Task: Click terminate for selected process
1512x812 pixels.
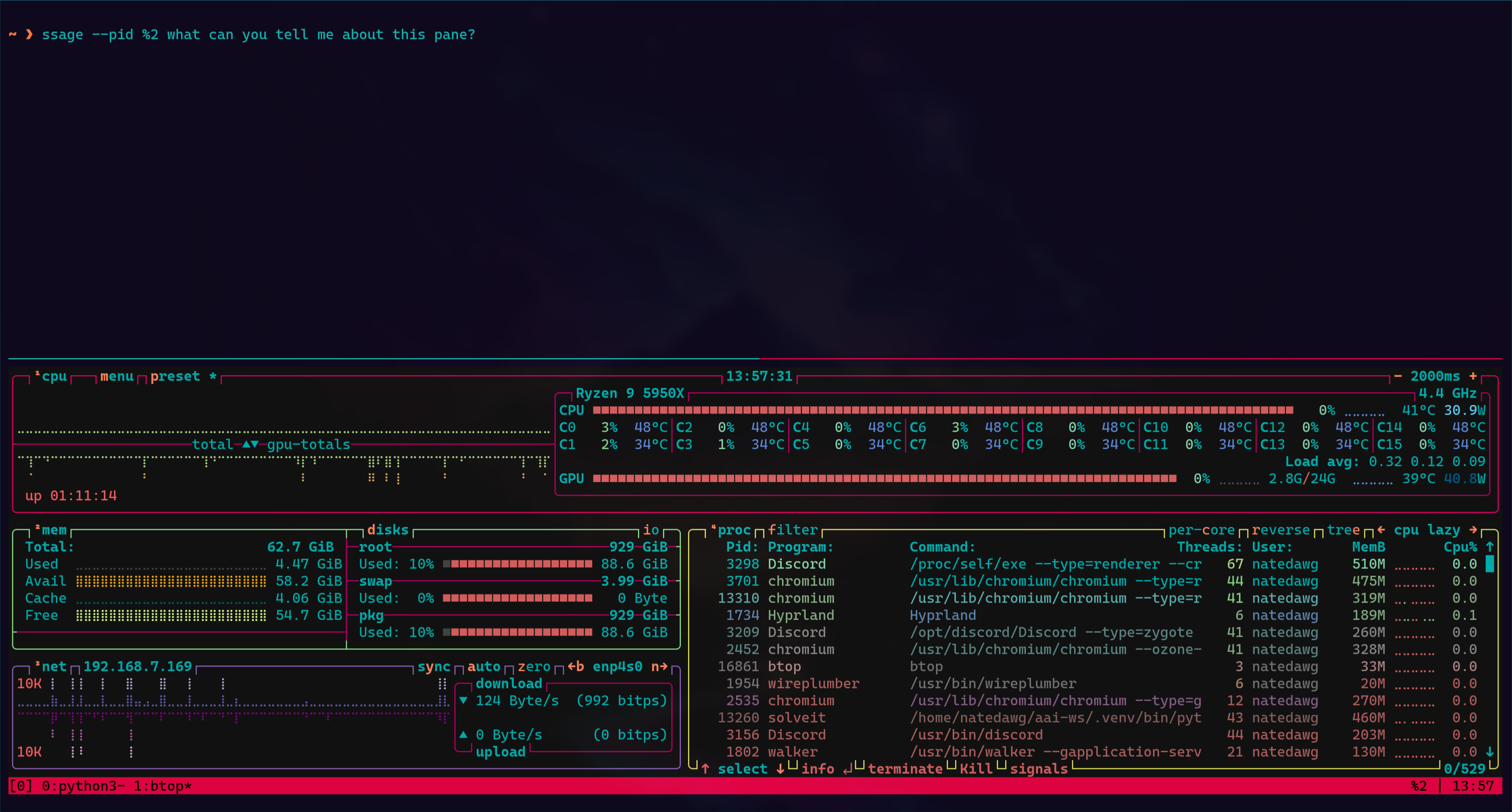Action: pos(905,769)
